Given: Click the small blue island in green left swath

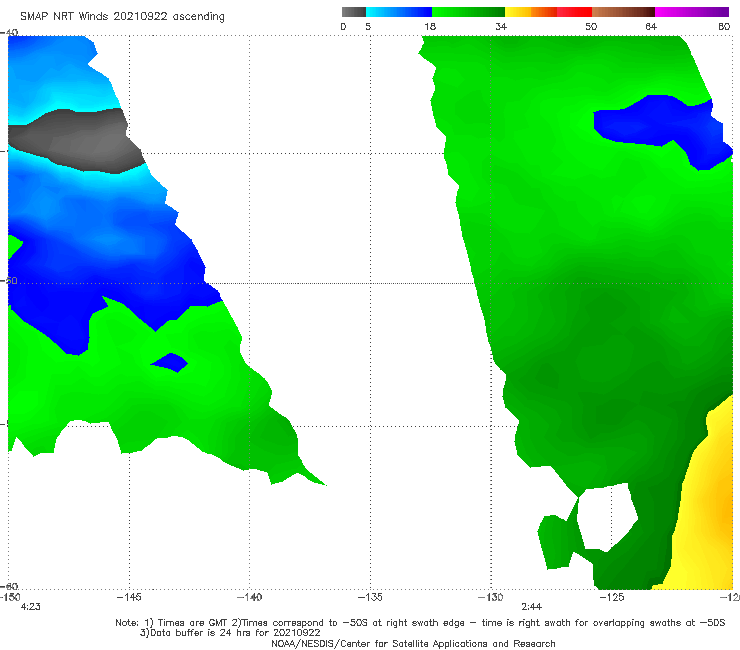Looking at the screenshot, I should pyautogui.click(x=170, y=363).
